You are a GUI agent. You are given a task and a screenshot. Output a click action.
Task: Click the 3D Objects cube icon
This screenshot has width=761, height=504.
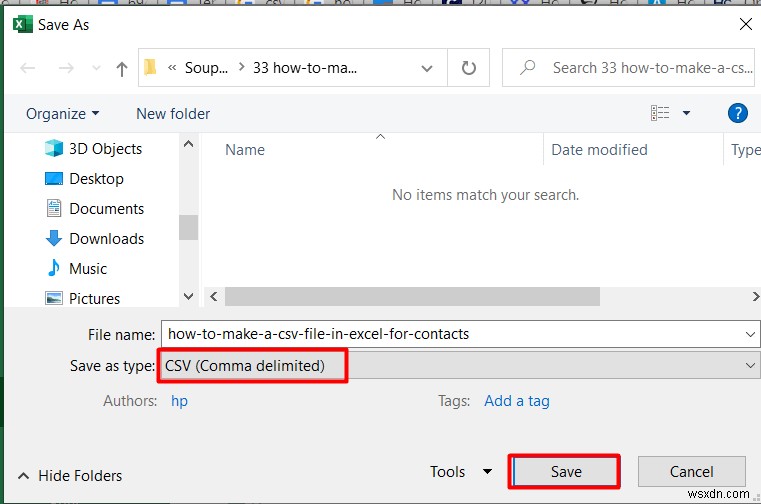pyautogui.click(x=54, y=148)
